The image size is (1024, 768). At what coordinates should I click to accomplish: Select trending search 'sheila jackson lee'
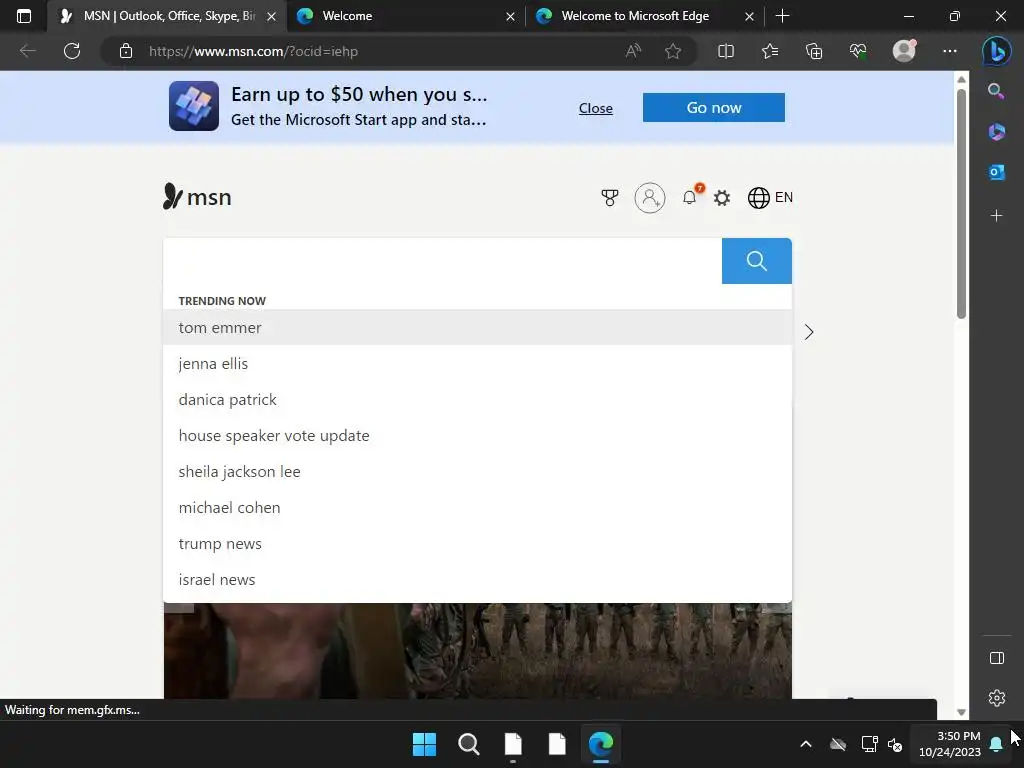(477, 472)
